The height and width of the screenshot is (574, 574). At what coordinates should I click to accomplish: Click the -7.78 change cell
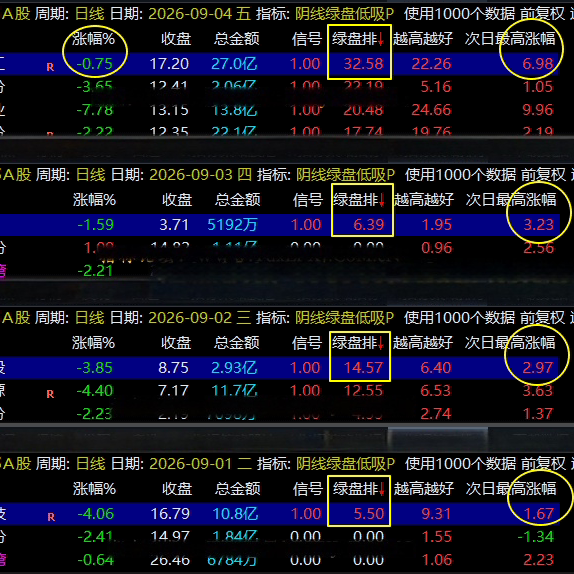coord(95,110)
